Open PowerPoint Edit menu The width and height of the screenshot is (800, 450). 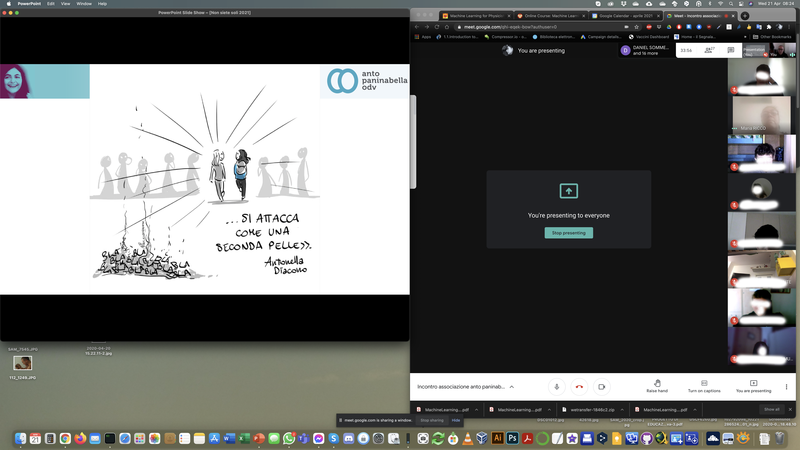pyautogui.click(x=51, y=4)
